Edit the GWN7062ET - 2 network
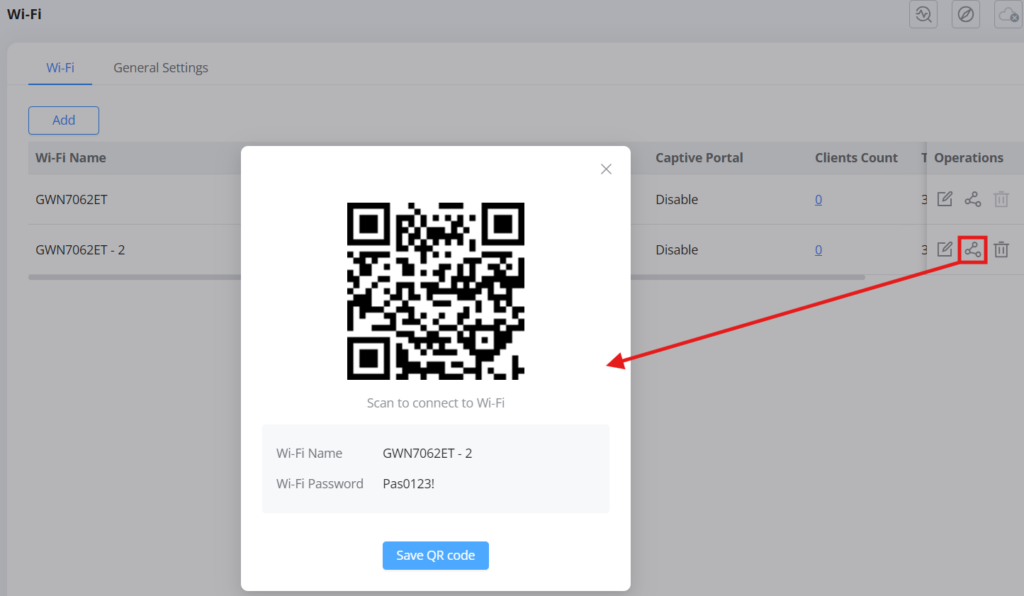This screenshot has width=1024, height=596. tap(944, 249)
